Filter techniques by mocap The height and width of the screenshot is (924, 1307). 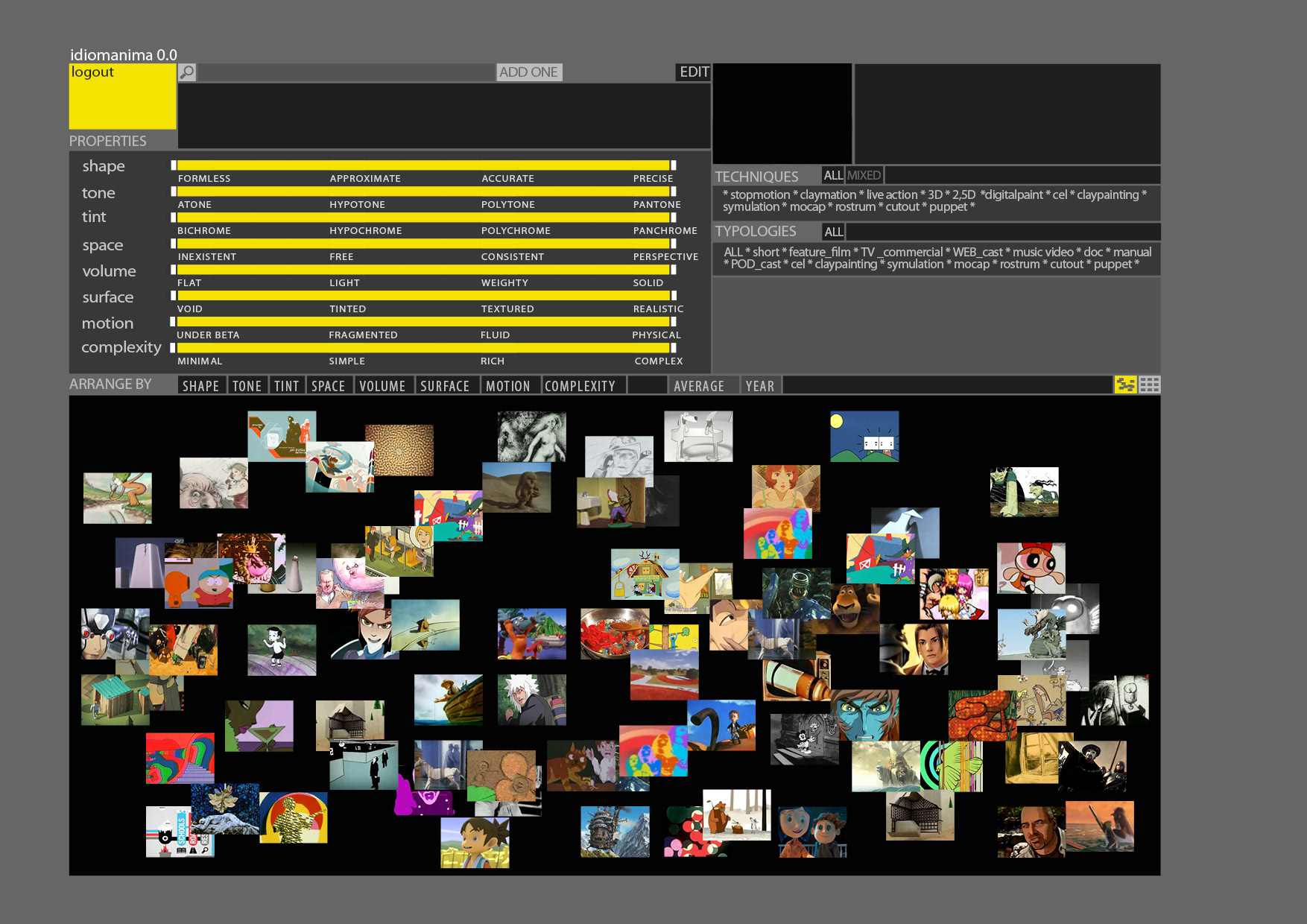click(x=808, y=207)
